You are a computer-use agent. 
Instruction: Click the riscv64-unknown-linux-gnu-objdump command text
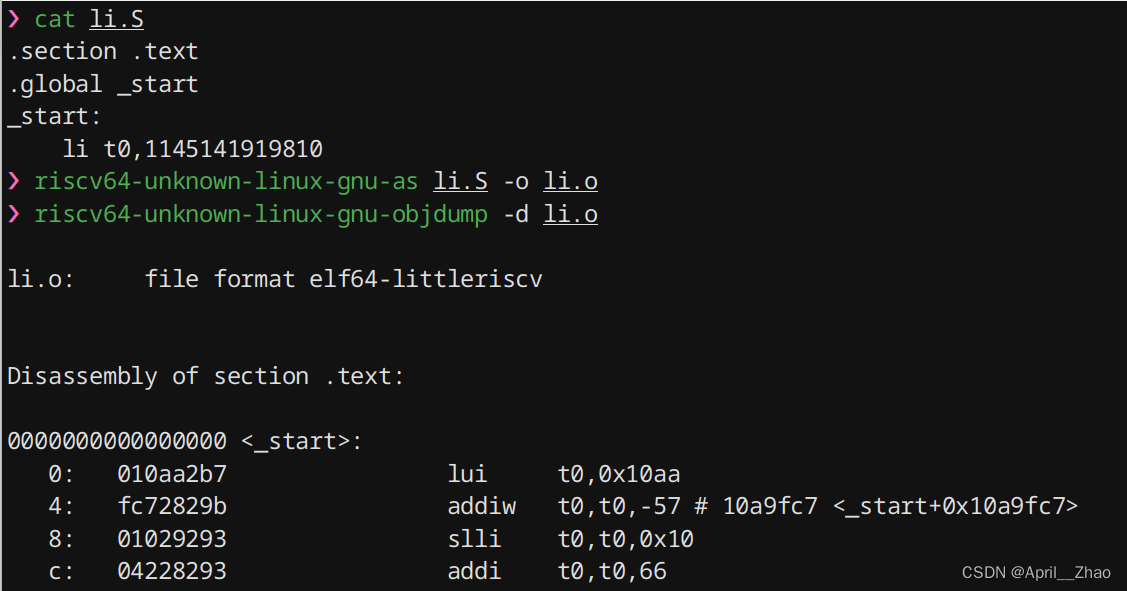point(261,214)
